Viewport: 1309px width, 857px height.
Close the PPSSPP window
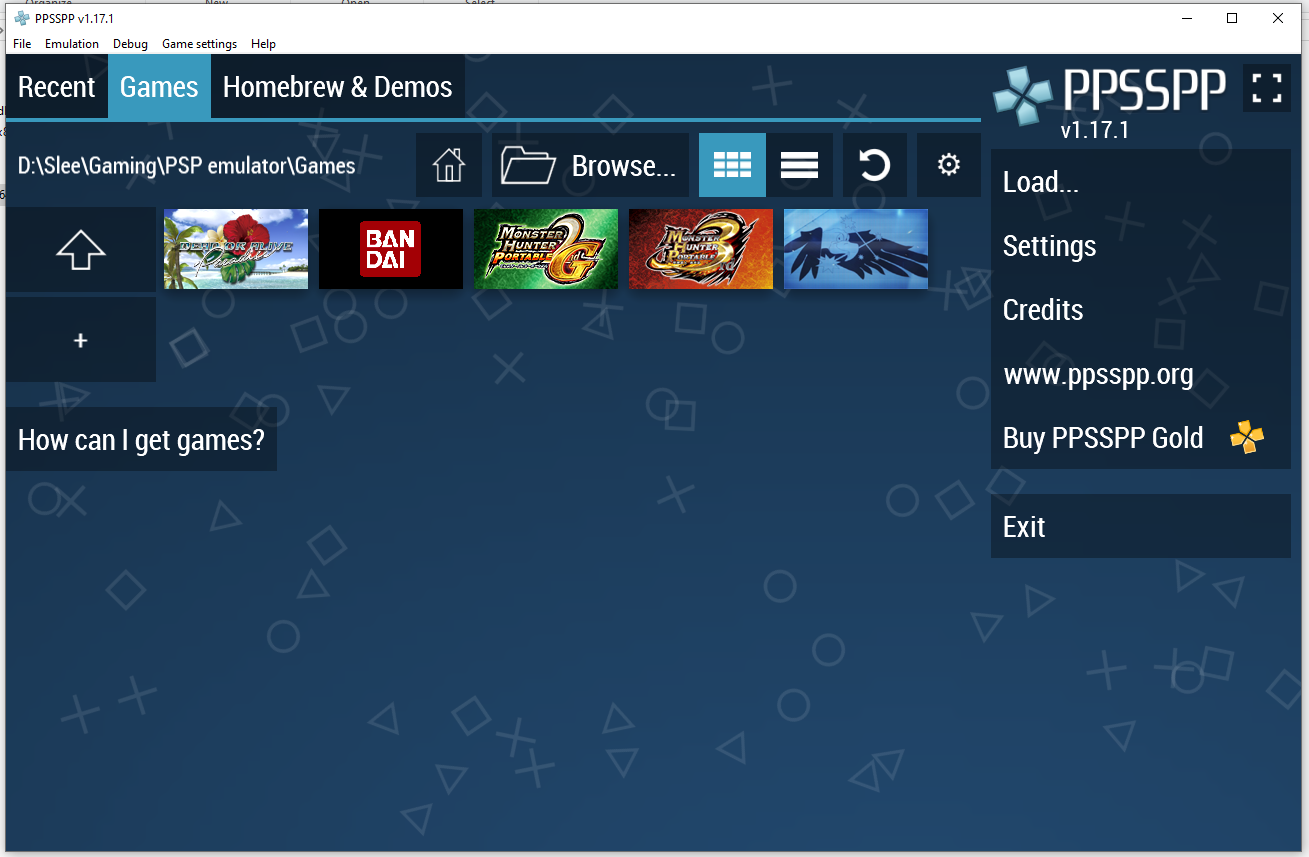[1278, 18]
